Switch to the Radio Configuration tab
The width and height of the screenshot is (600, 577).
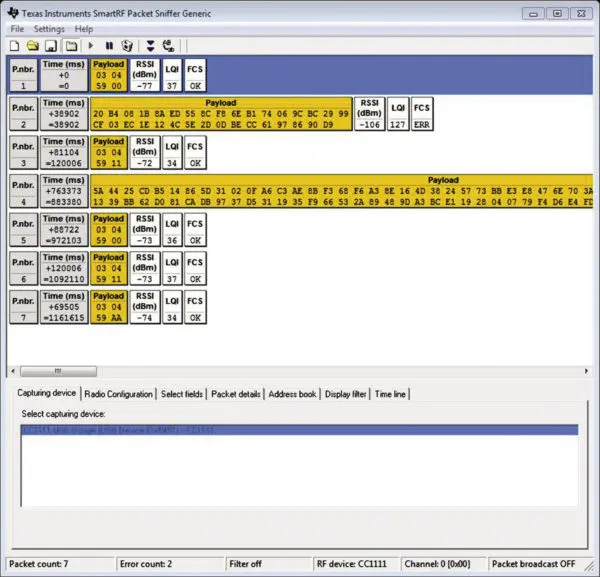[118, 394]
